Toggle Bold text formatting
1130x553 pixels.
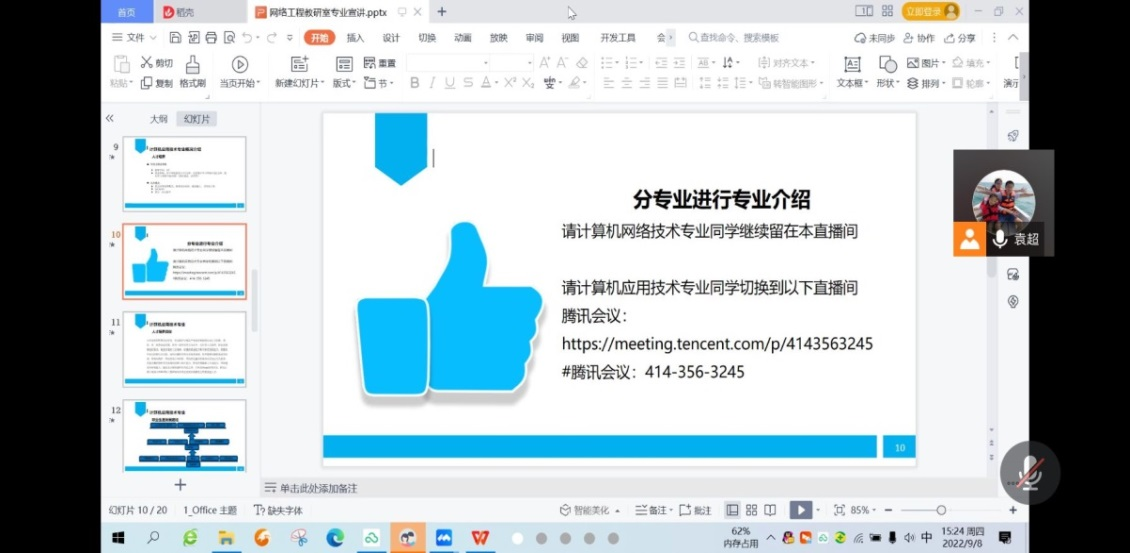point(415,83)
